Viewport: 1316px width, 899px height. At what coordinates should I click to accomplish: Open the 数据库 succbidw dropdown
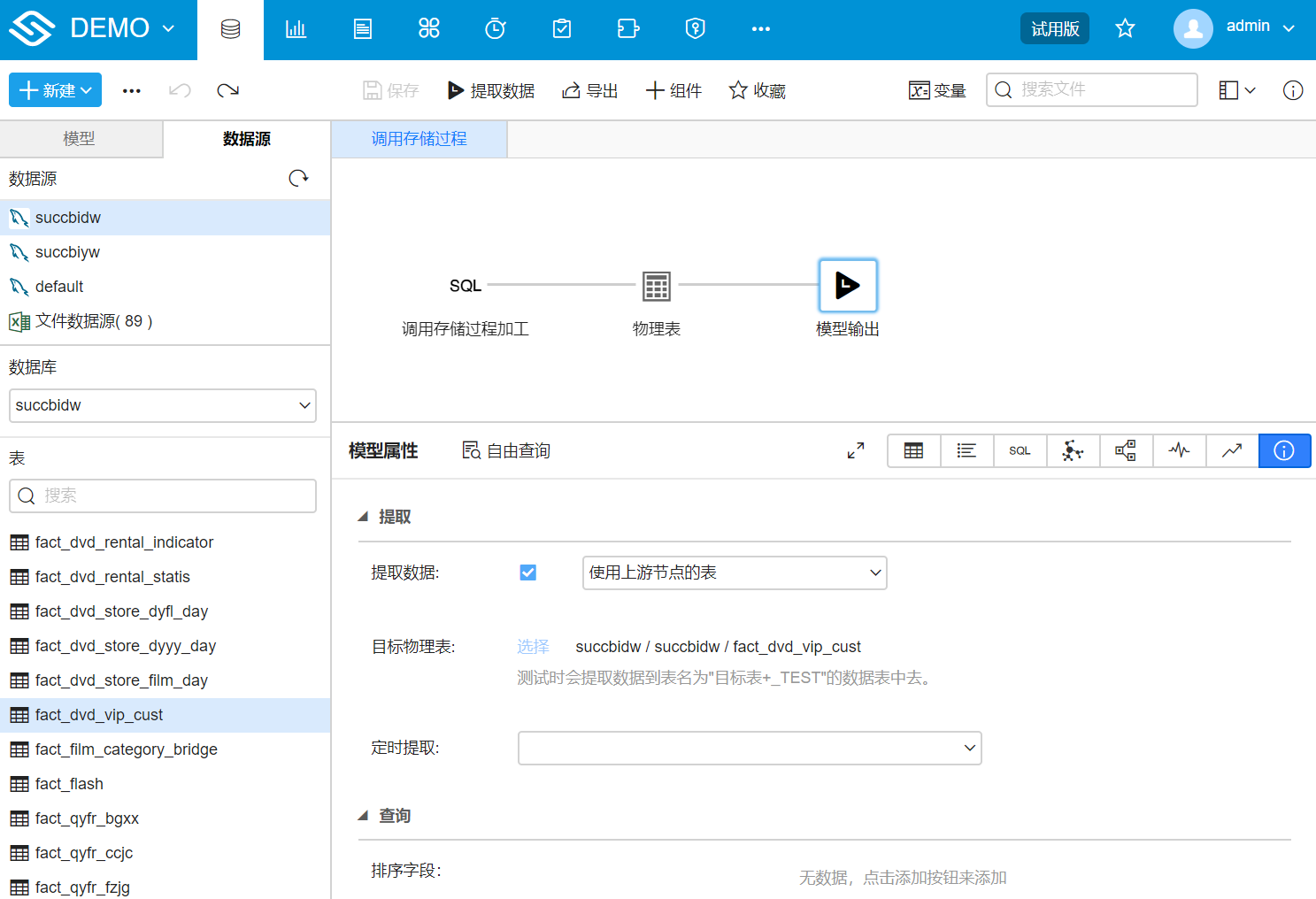tap(163, 405)
